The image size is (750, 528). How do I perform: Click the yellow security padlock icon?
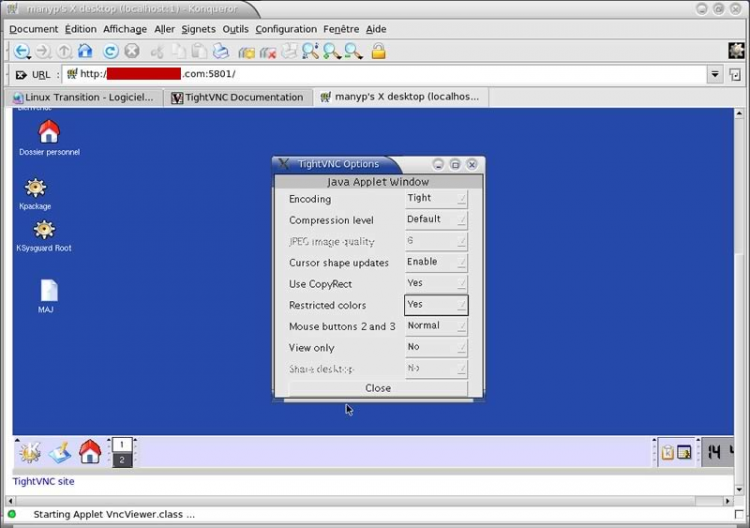click(378, 51)
